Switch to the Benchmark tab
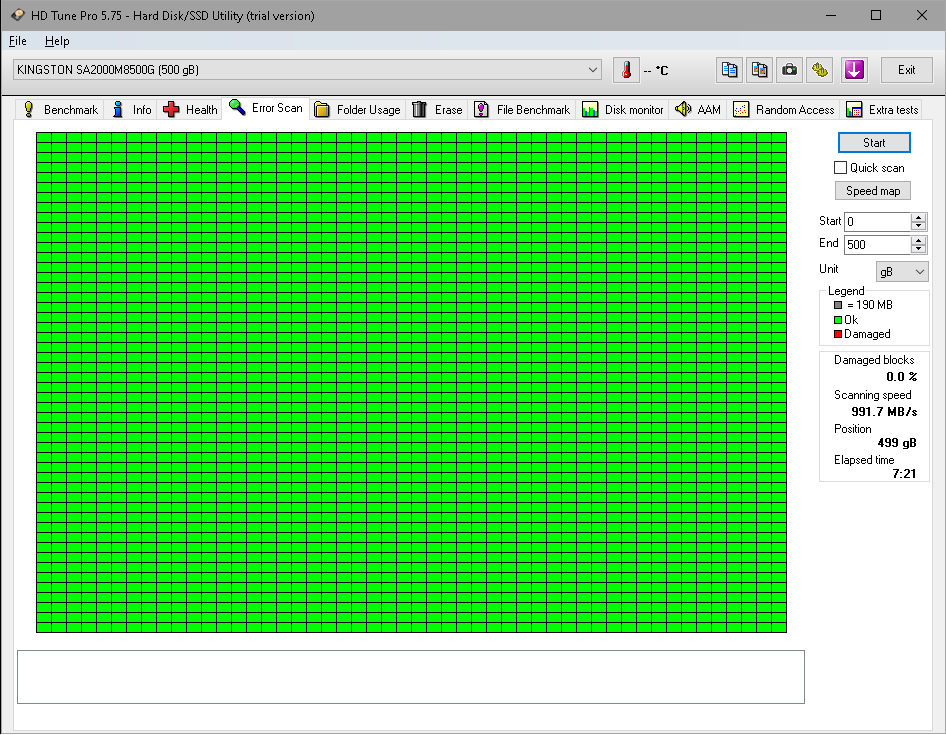The width and height of the screenshot is (946, 735). 60,109
